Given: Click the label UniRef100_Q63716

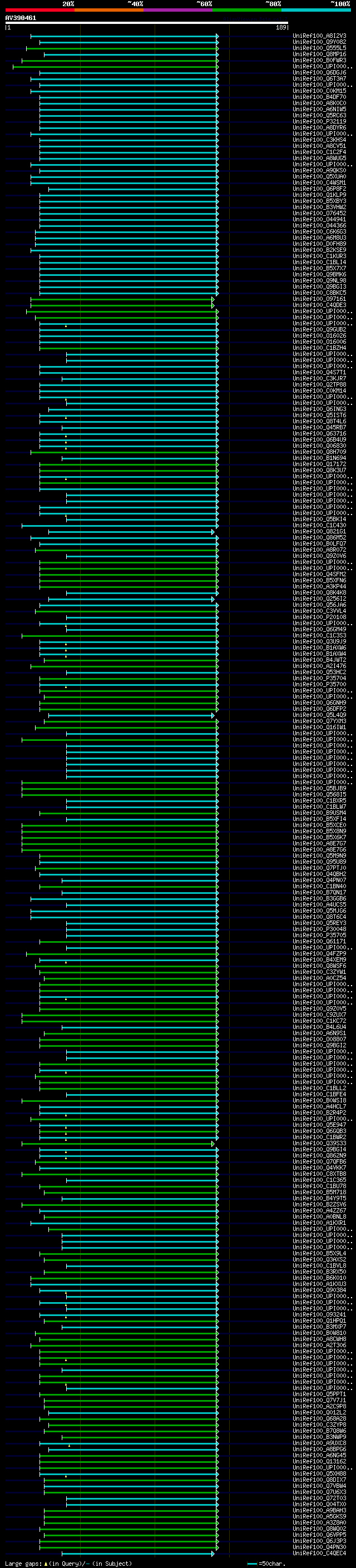Looking at the screenshot, I should click(319, 434).
